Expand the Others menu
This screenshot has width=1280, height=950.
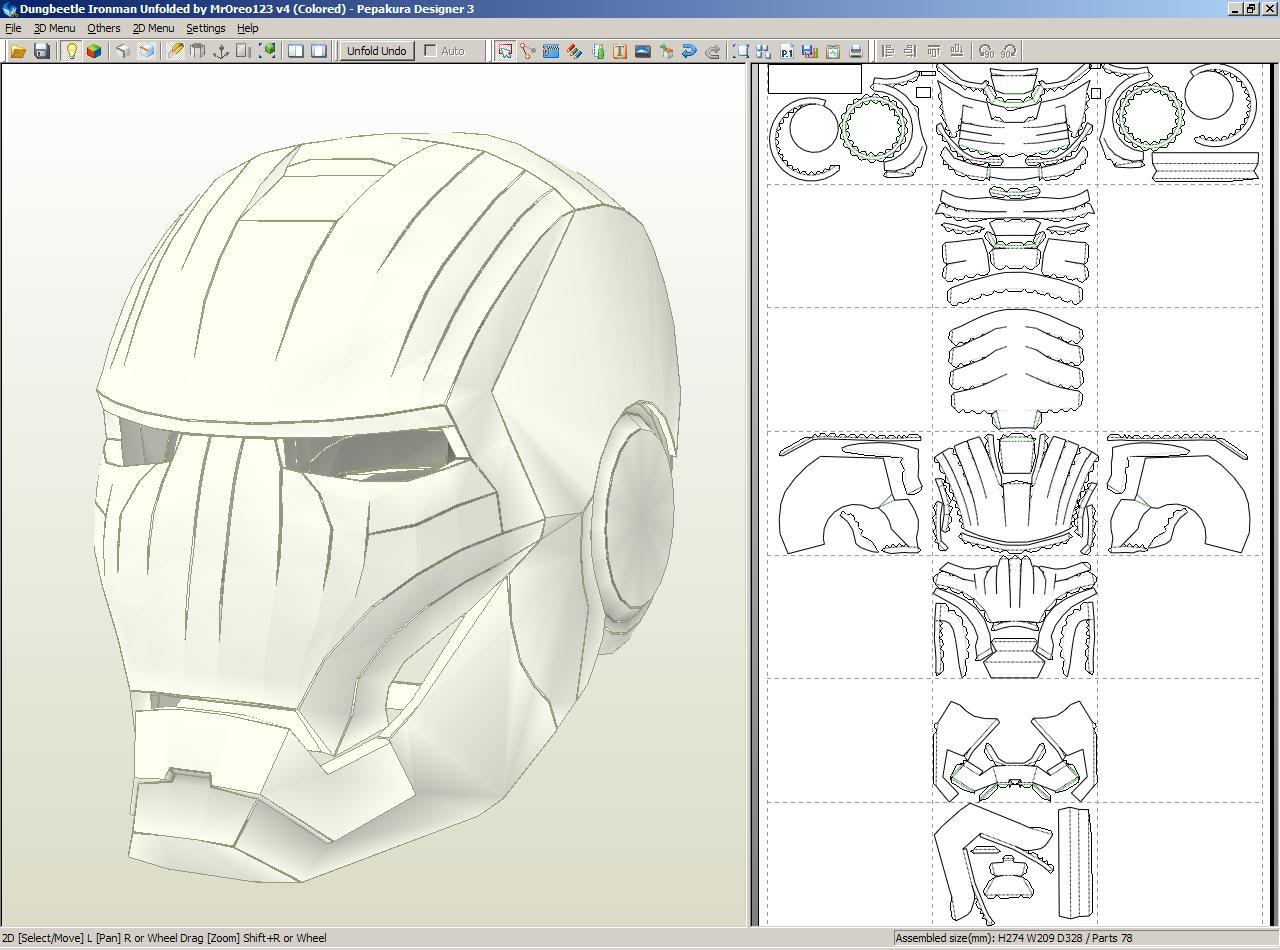click(103, 28)
